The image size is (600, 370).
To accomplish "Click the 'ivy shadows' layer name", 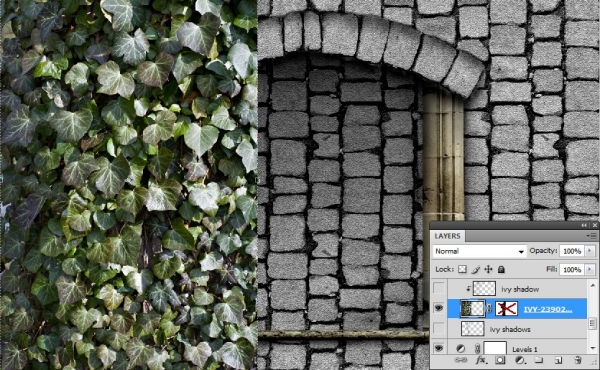I will (510, 329).
